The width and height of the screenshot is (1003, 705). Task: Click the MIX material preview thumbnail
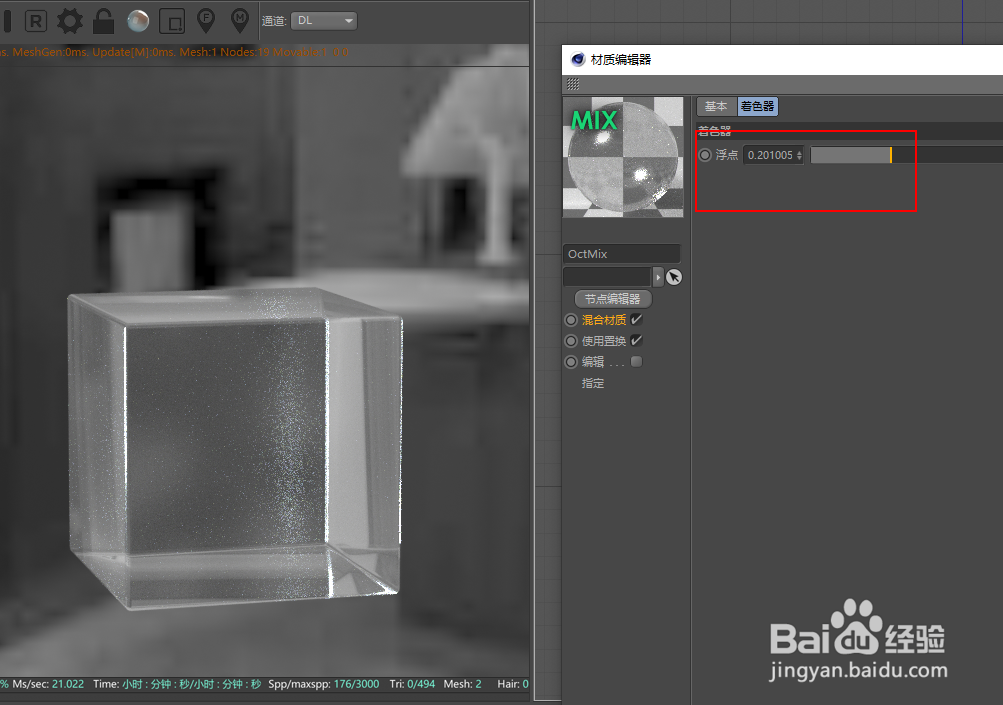[x=623, y=157]
